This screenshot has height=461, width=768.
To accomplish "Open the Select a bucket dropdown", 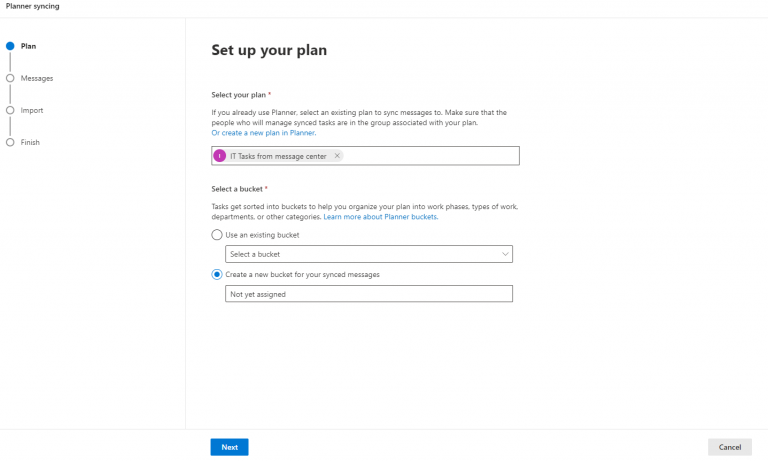I will pos(369,254).
